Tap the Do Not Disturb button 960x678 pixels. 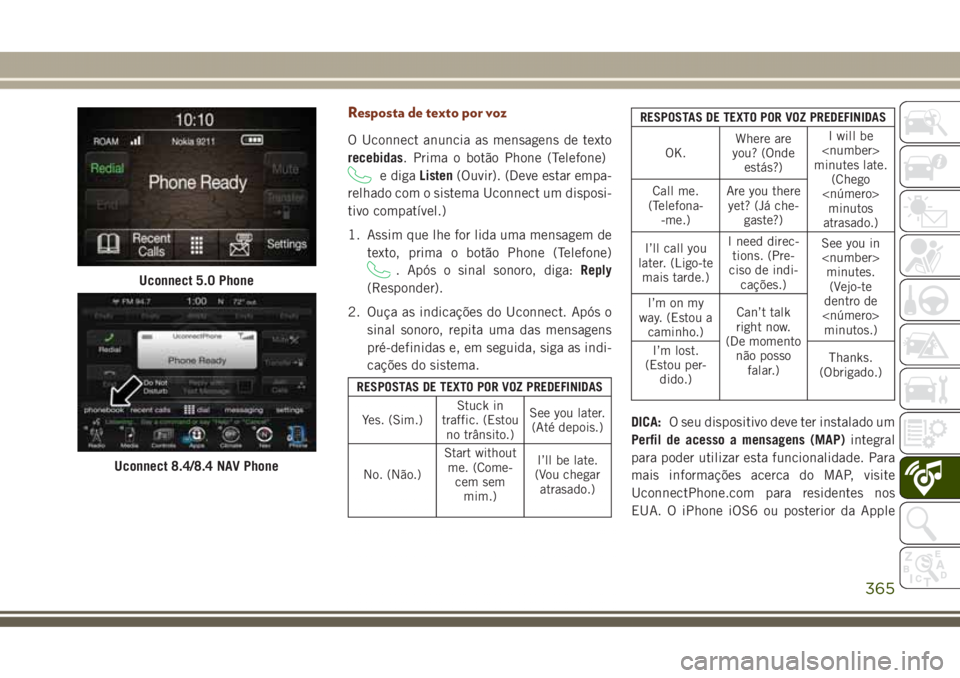pos(156,386)
